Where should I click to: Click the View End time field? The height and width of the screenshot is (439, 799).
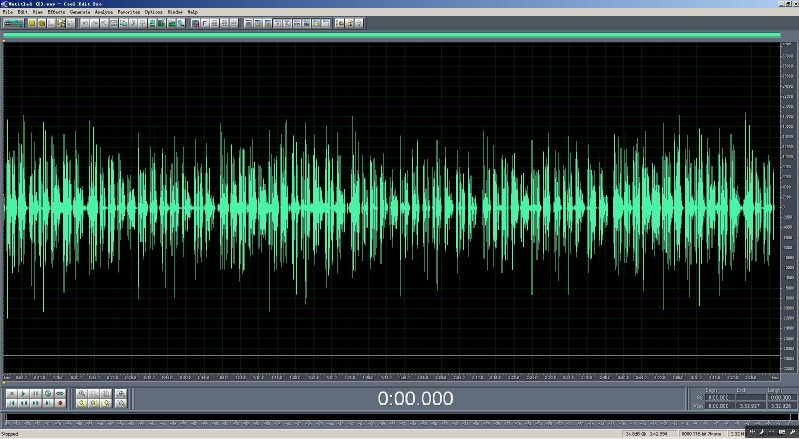[751, 406]
